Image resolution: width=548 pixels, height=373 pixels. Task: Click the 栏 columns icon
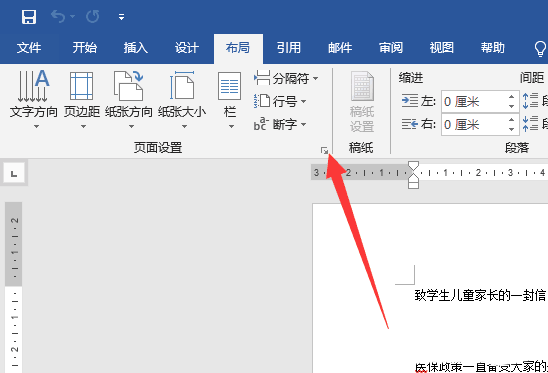point(229,86)
